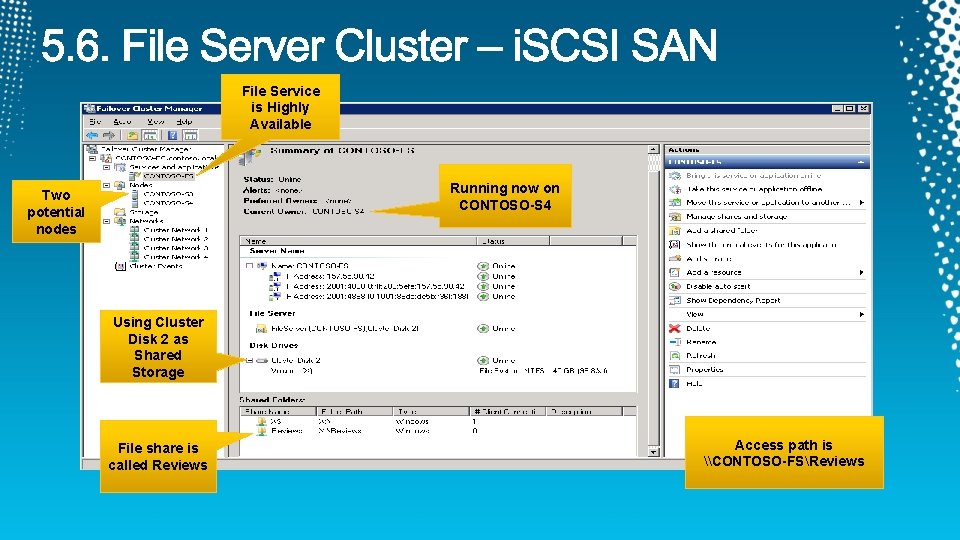
Task: Select the Storage tree item
Action: point(144,212)
